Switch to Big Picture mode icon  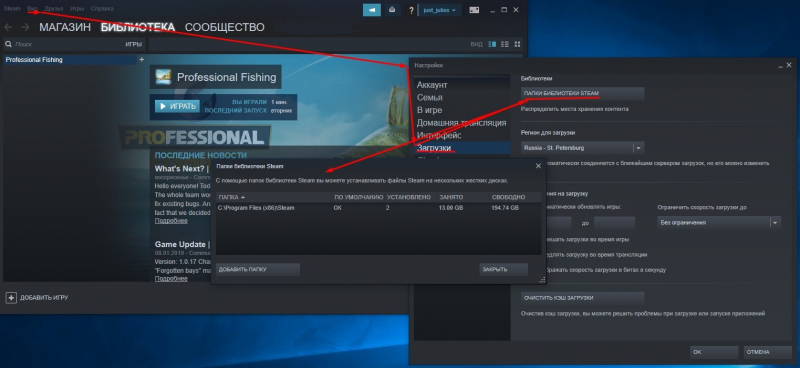pos(474,10)
